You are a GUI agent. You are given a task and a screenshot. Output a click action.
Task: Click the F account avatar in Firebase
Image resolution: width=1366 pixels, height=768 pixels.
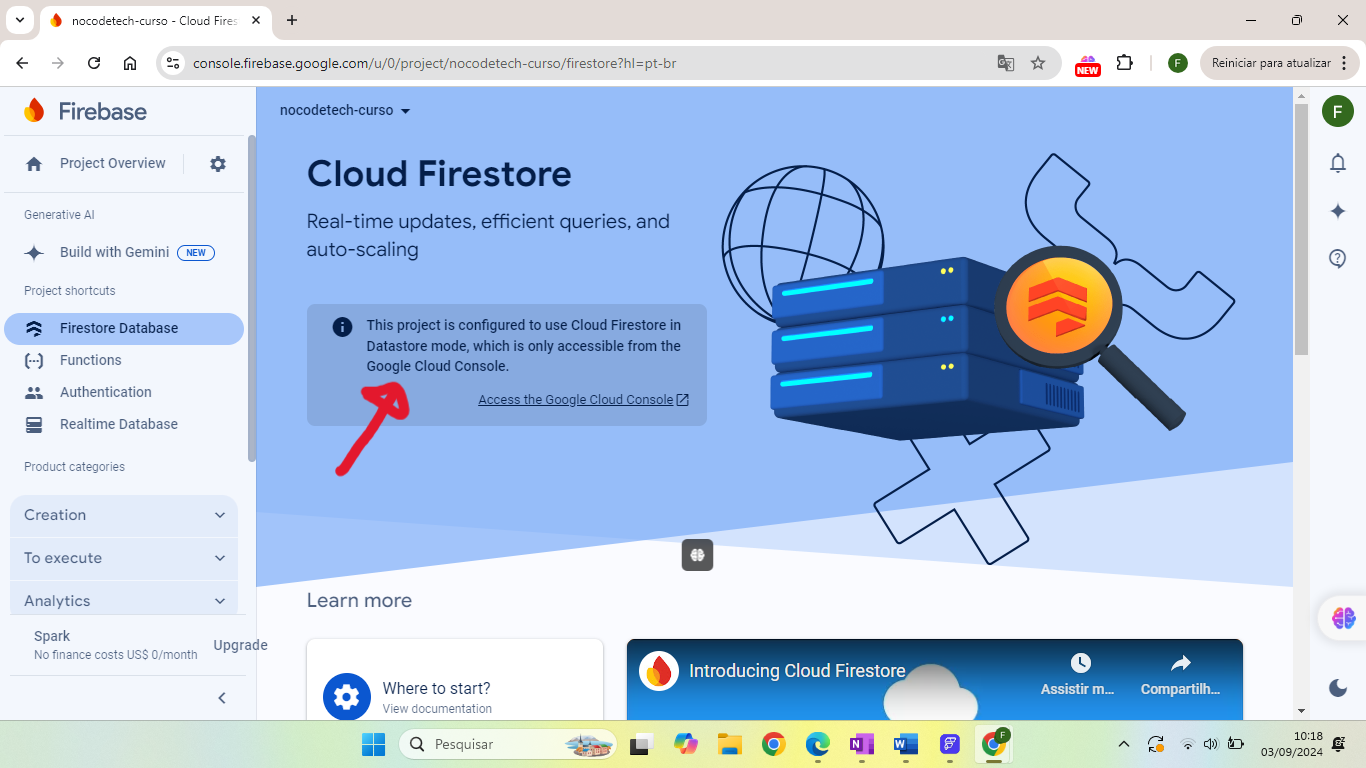point(1338,111)
